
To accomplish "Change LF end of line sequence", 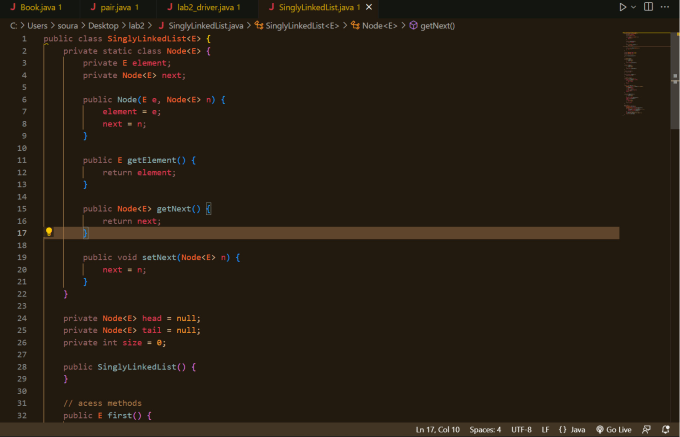I will (x=545, y=430).
